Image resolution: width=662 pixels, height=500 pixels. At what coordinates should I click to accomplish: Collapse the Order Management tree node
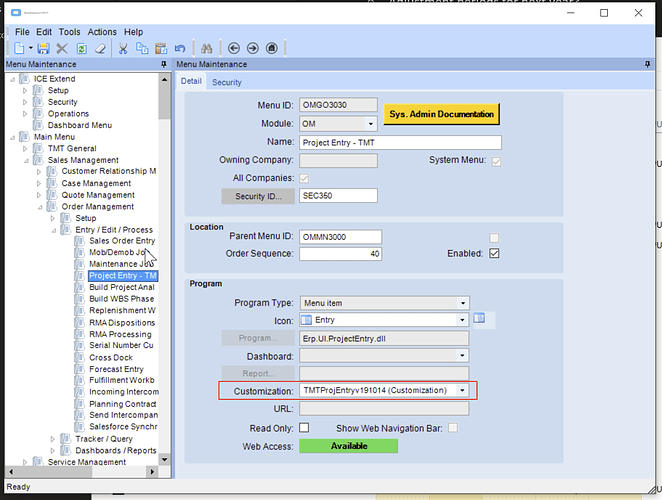[40, 207]
